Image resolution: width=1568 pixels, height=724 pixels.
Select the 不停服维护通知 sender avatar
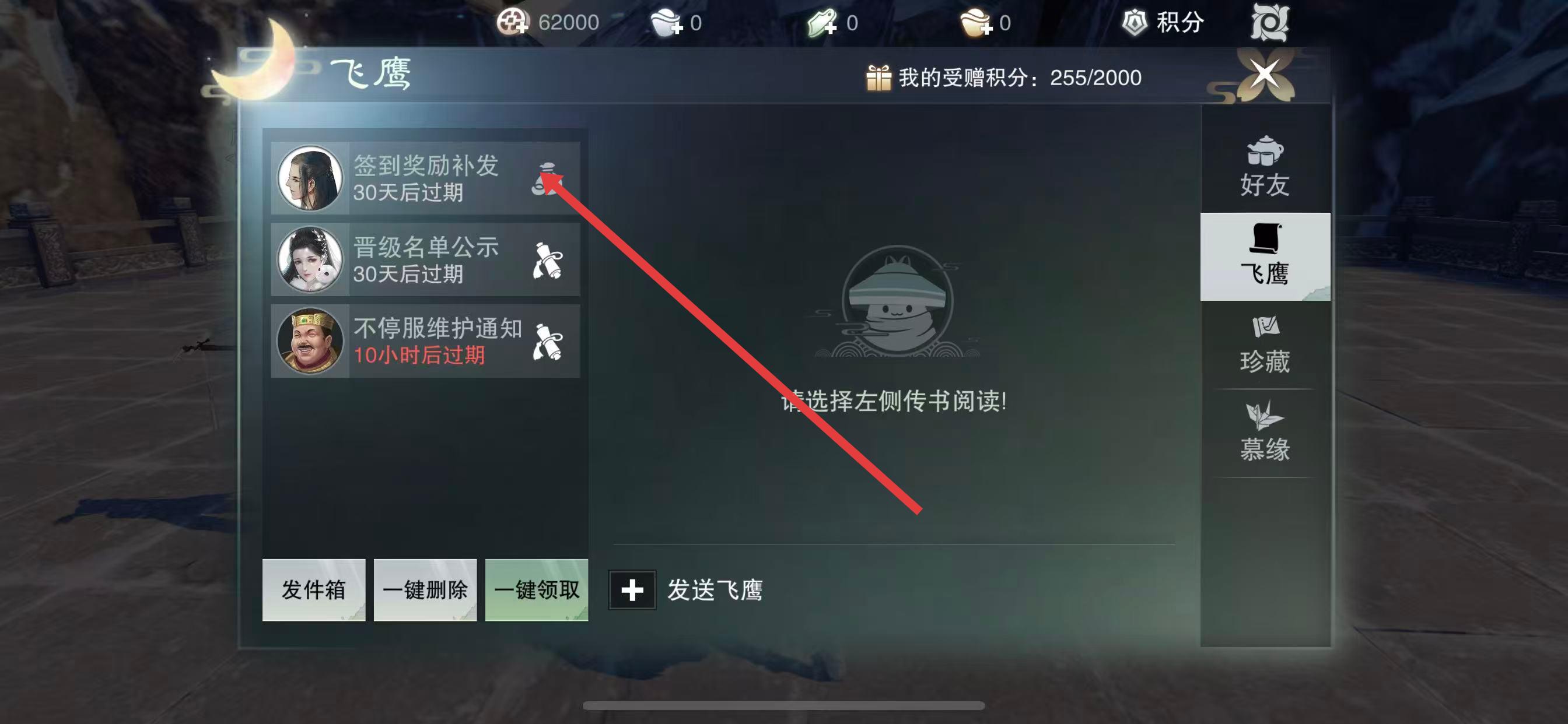tap(310, 340)
